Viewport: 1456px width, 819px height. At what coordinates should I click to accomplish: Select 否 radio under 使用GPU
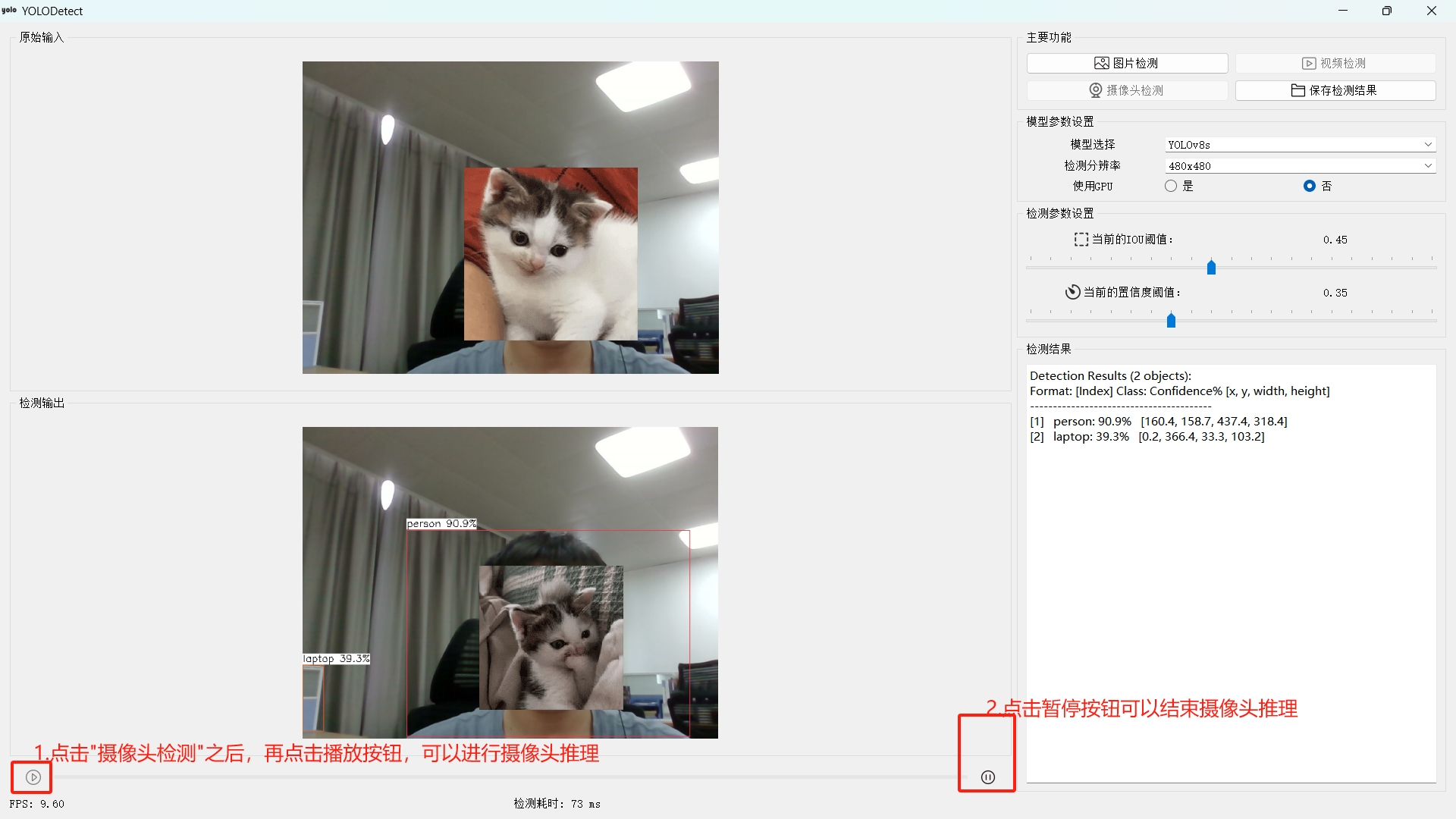coord(1311,186)
